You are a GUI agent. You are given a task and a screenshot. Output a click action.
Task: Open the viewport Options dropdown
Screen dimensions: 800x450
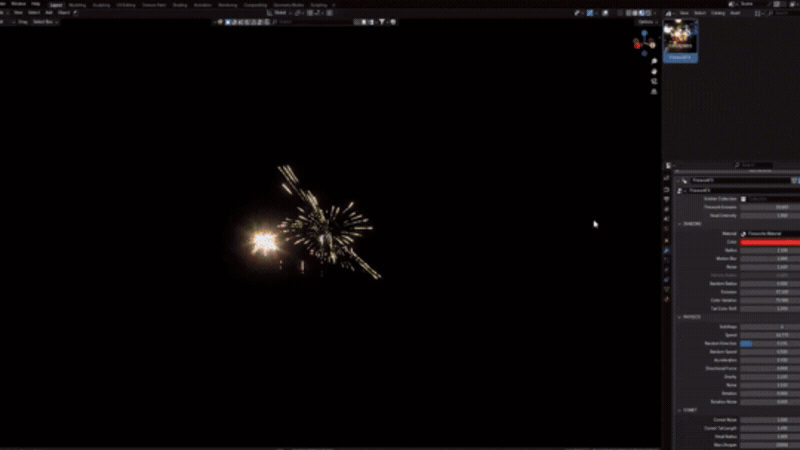click(647, 22)
